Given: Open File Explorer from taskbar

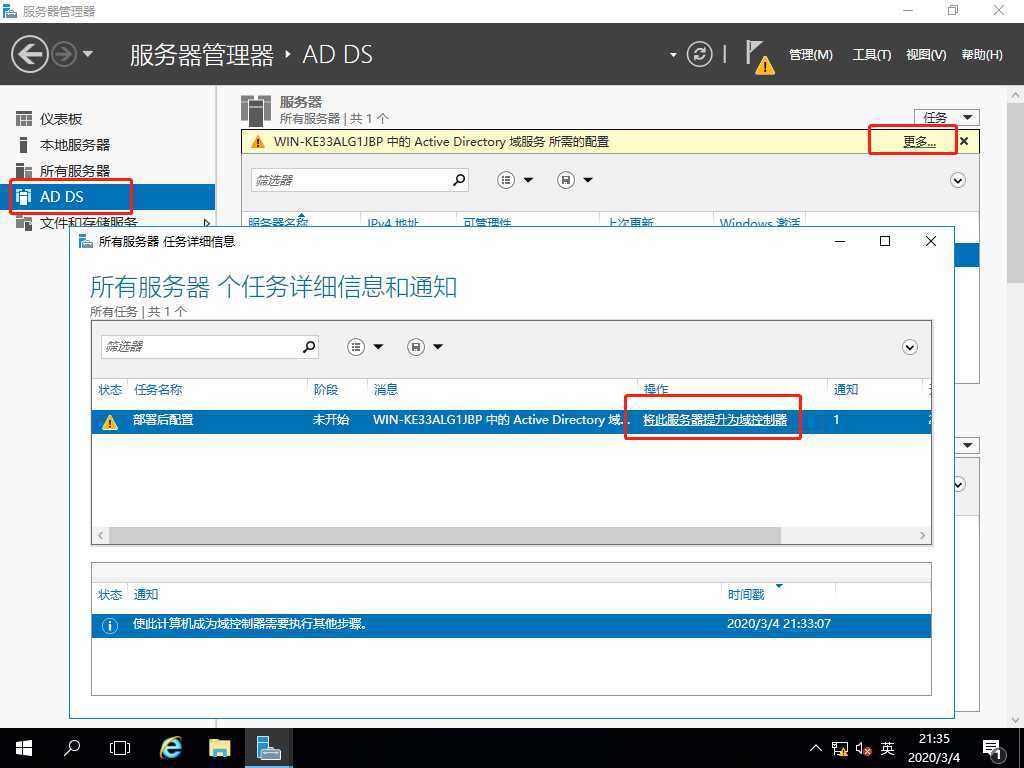Looking at the screenshot, I should click(219, 748).
